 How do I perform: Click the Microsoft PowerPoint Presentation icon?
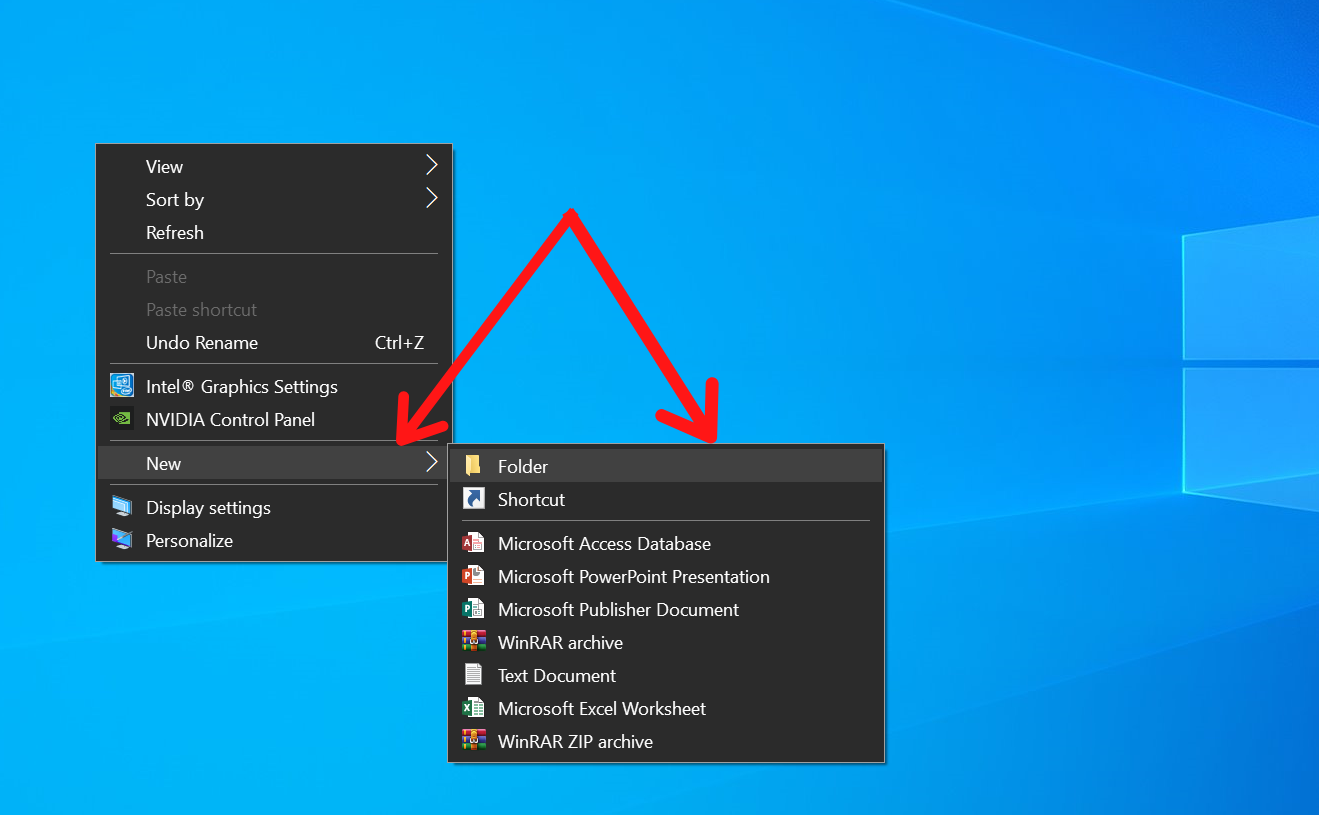click(473, 575)
